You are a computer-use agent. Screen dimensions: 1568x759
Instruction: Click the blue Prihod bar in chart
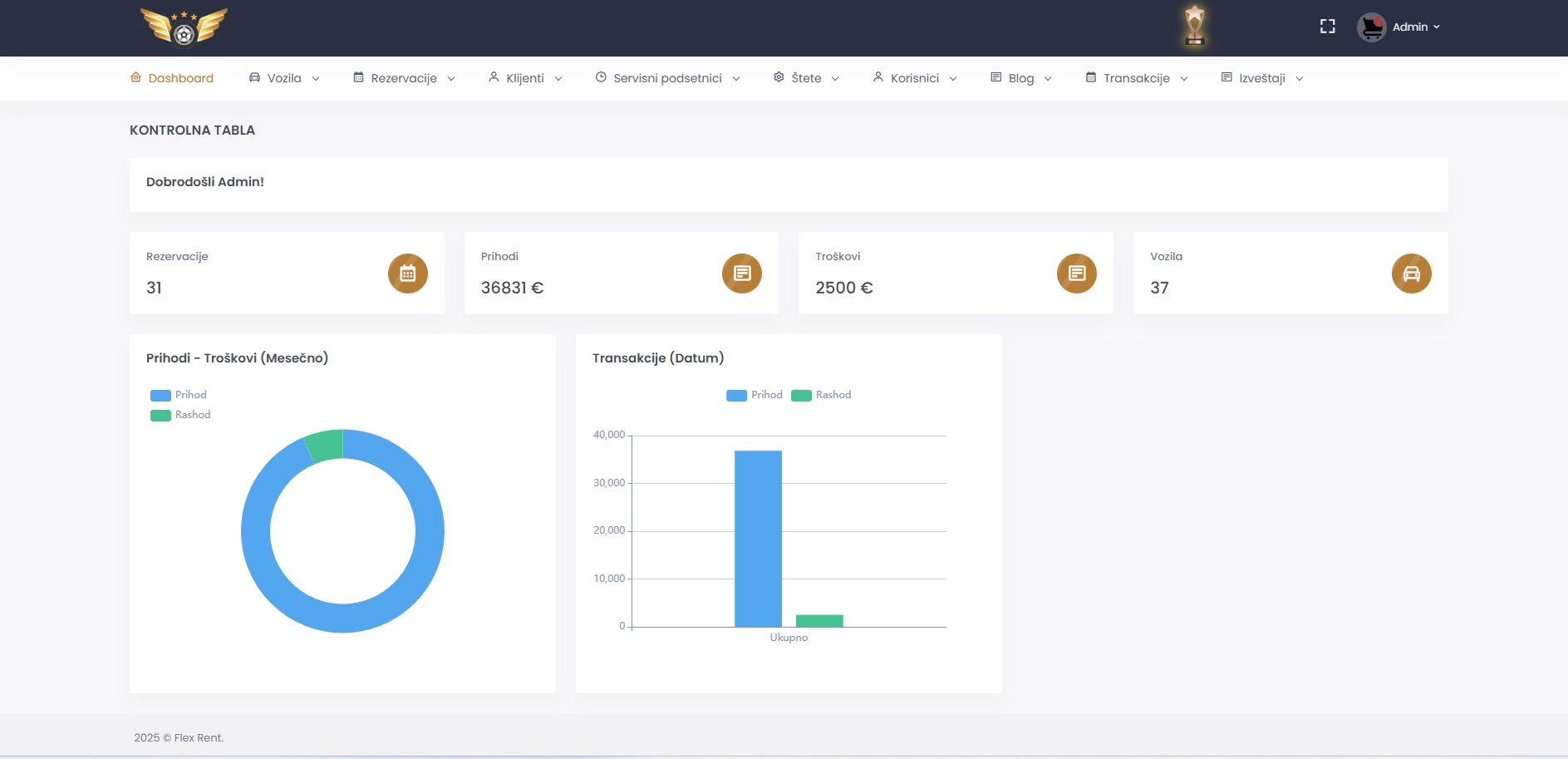[758, 538]
